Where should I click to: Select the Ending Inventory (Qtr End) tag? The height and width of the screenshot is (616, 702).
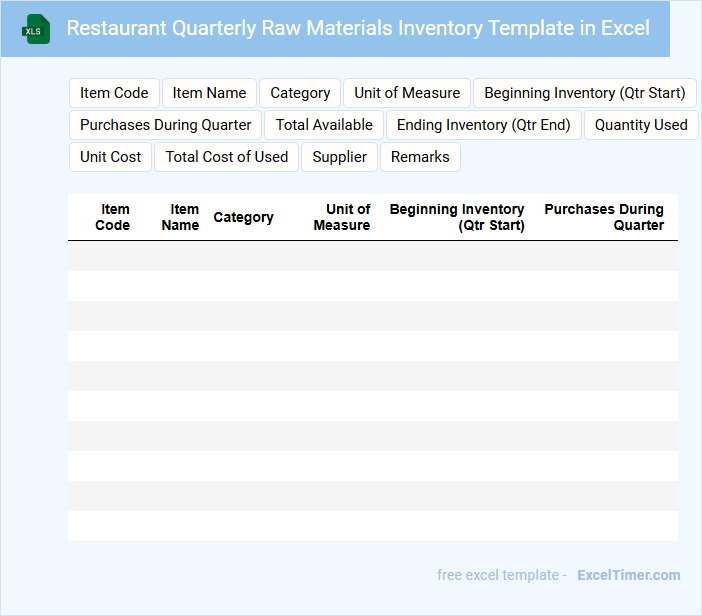pyautogui.click(x=484, y=125)
